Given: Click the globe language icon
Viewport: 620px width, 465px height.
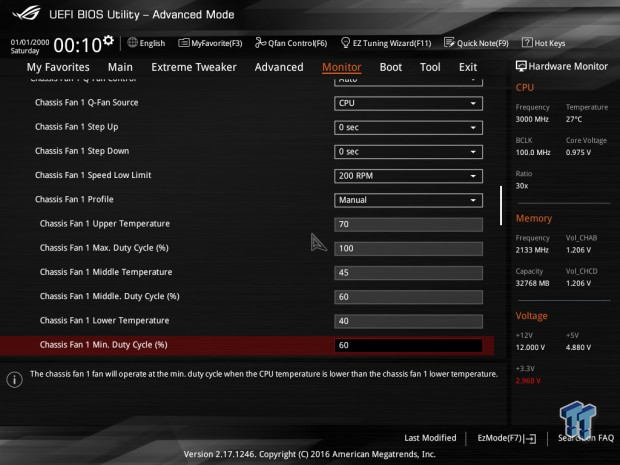Looking at the screenshot, I should (132, 42).
